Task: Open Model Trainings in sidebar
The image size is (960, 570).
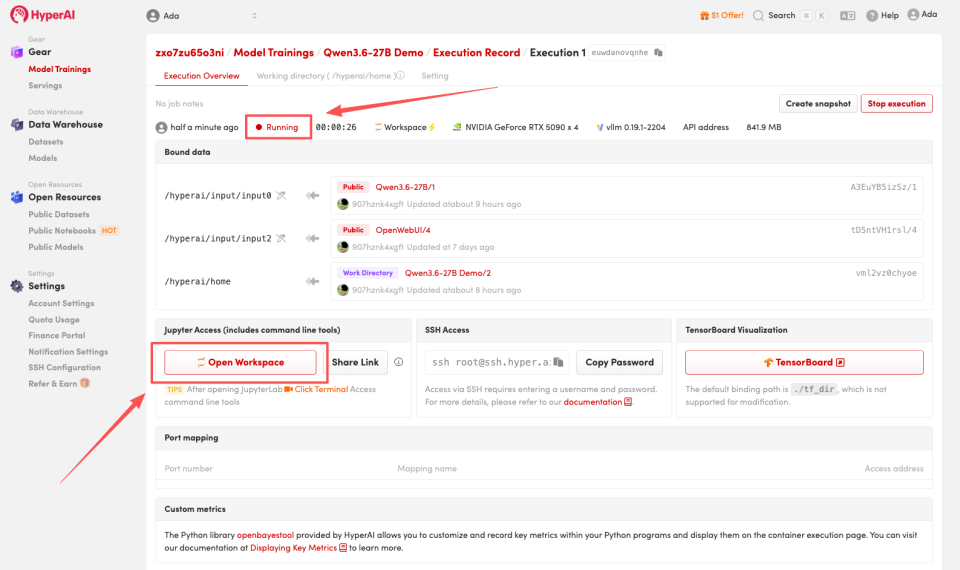Action: [x=59, y=69]
